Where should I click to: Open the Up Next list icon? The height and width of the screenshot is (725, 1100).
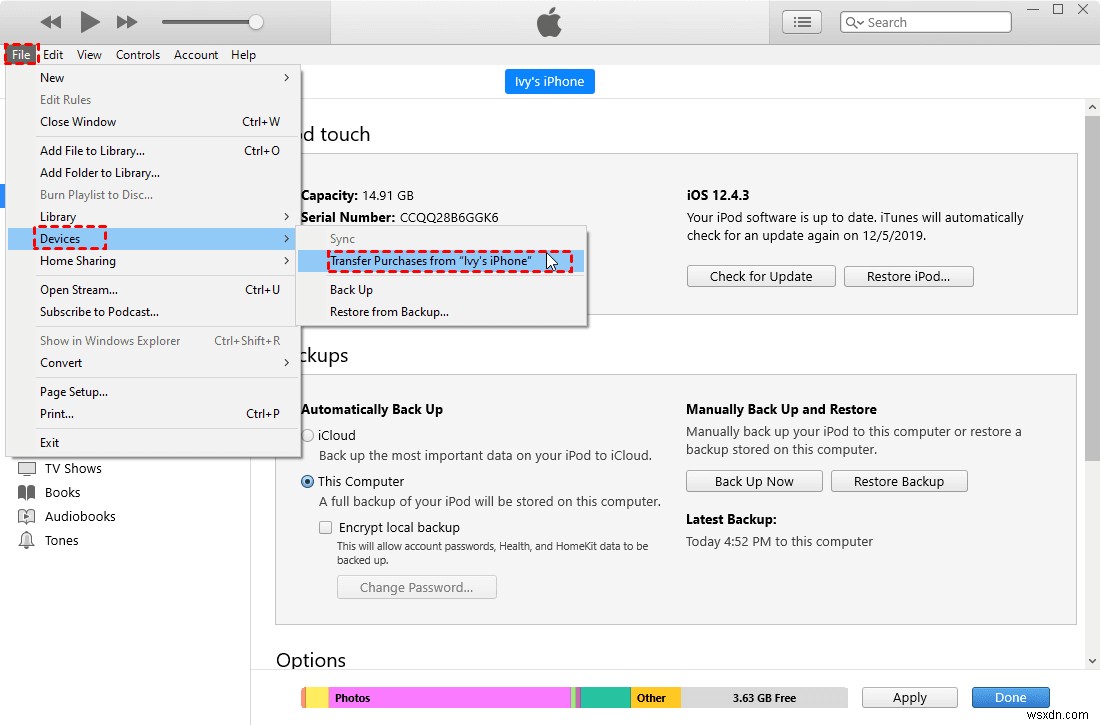(801, 21)
